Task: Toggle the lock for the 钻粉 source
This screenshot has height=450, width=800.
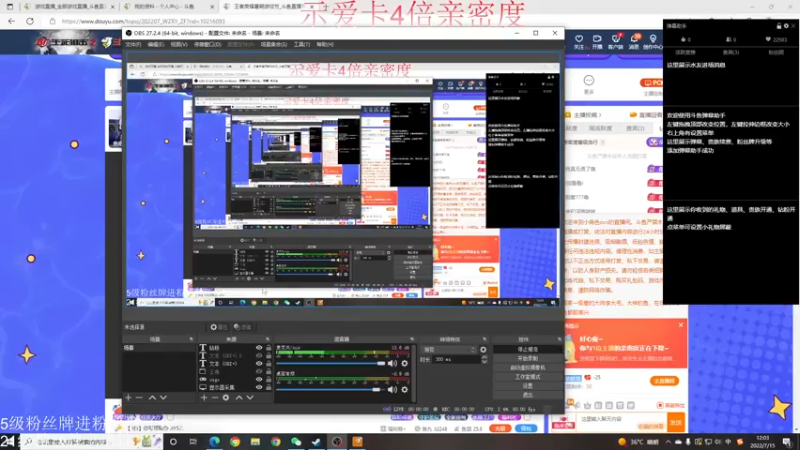Action: pyautogui.click(x=268, y=348)
